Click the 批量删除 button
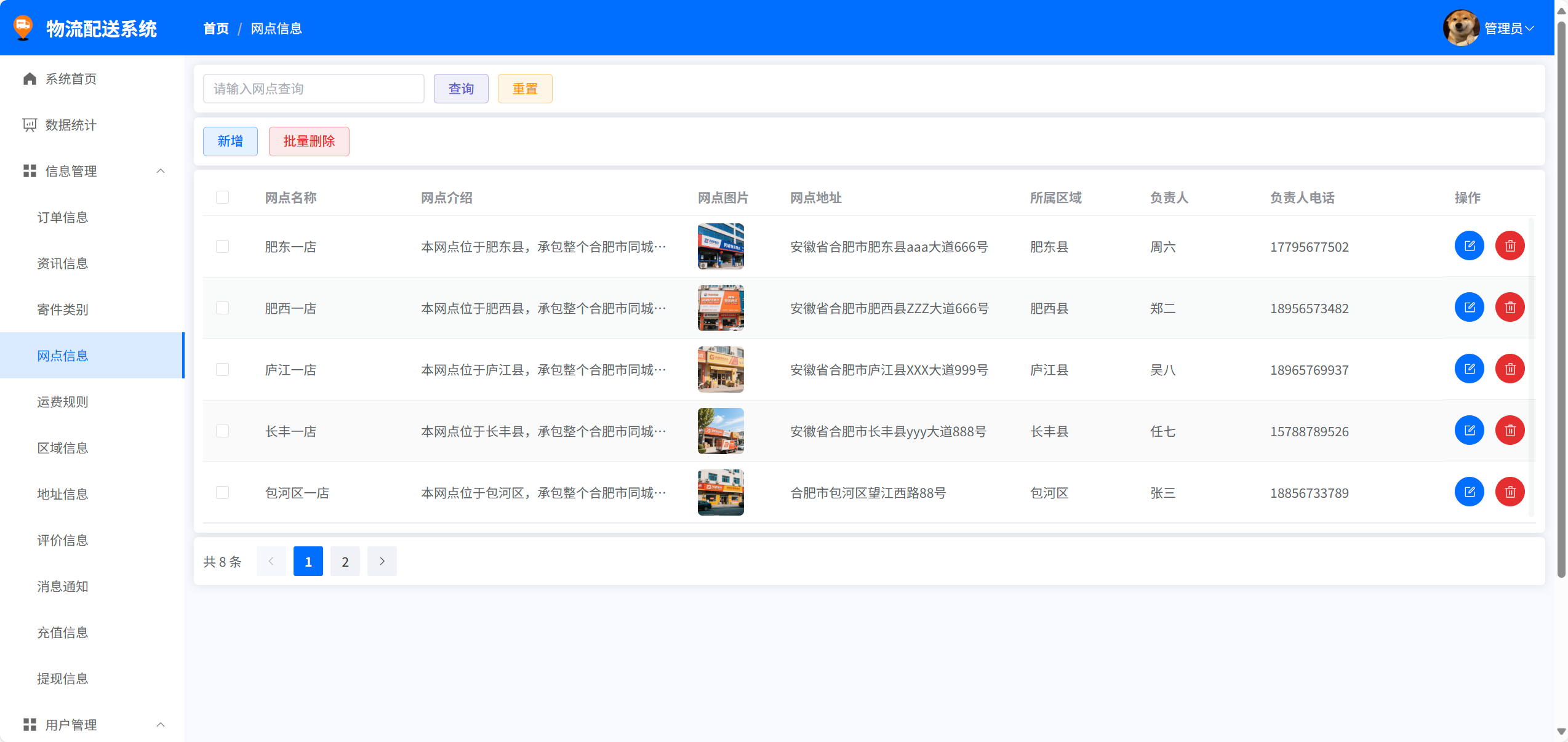This screenshot has width=1568, height=742. [x=309, y=142]
